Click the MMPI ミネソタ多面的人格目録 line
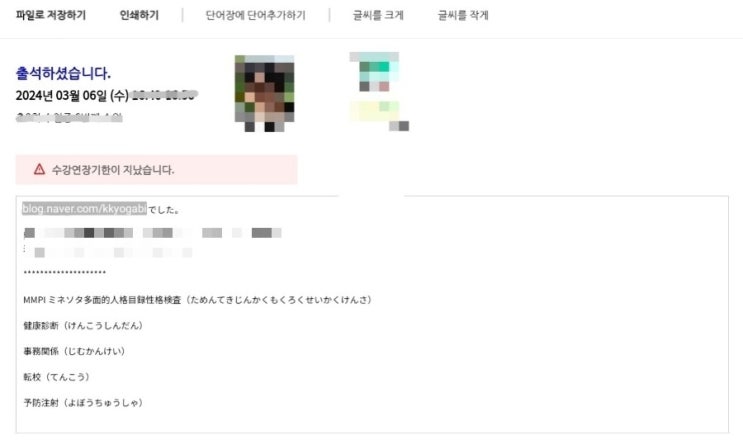Viewport: 743px width, 440px height. (x=198, y=300)
